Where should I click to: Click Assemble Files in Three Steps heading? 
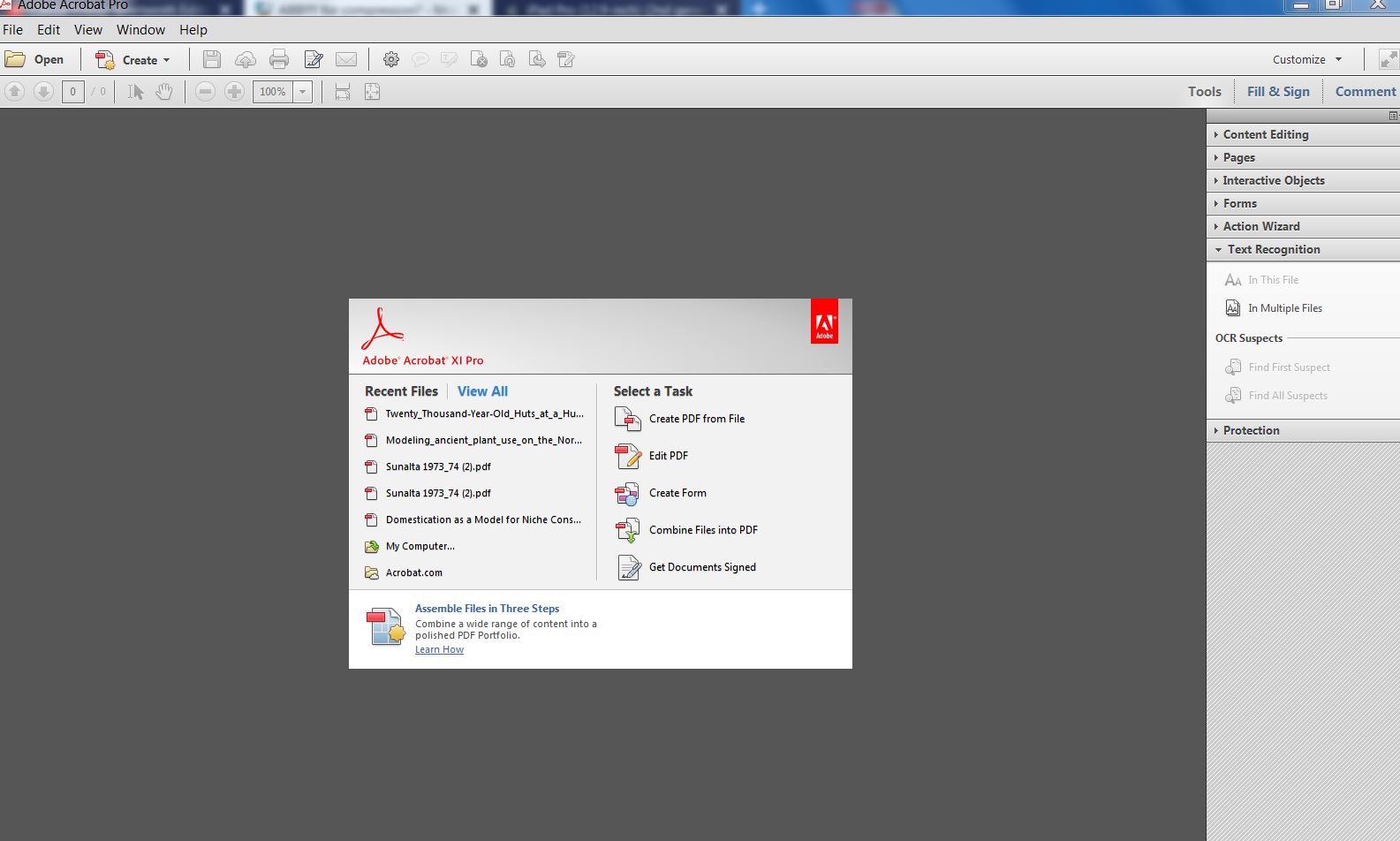click(487, 609)
